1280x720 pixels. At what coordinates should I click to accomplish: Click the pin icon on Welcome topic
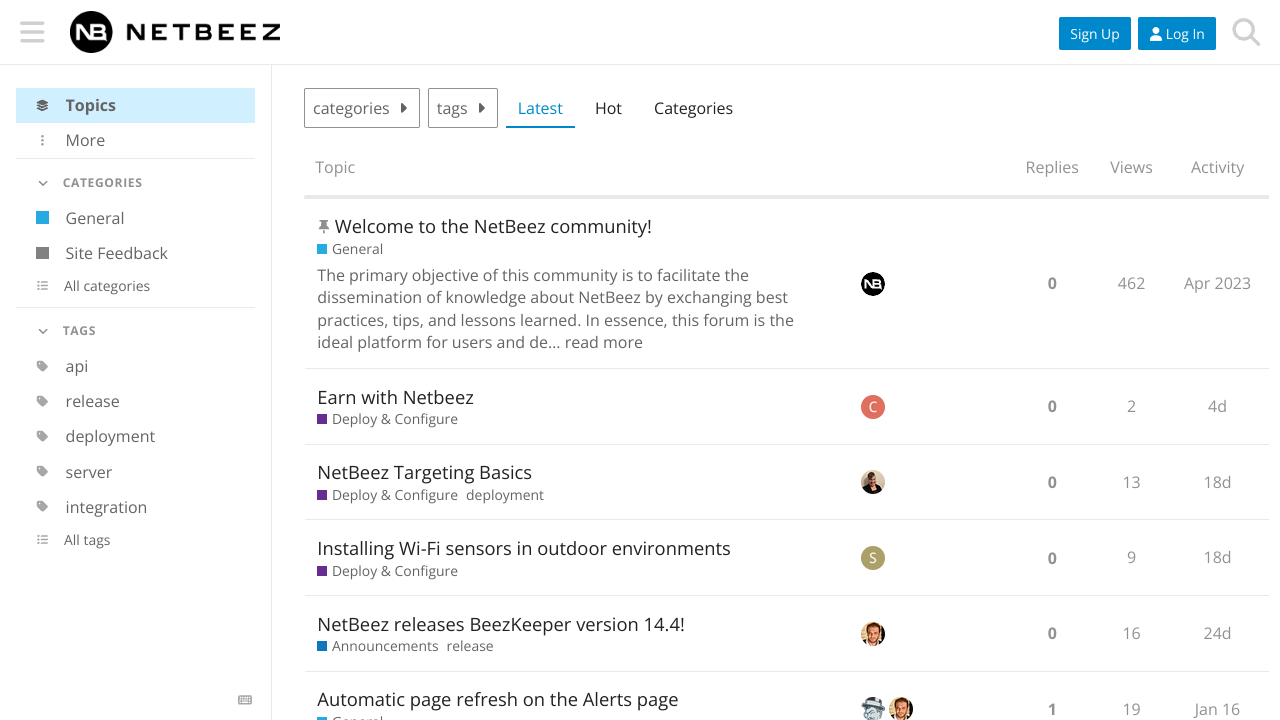coord(323,227)
